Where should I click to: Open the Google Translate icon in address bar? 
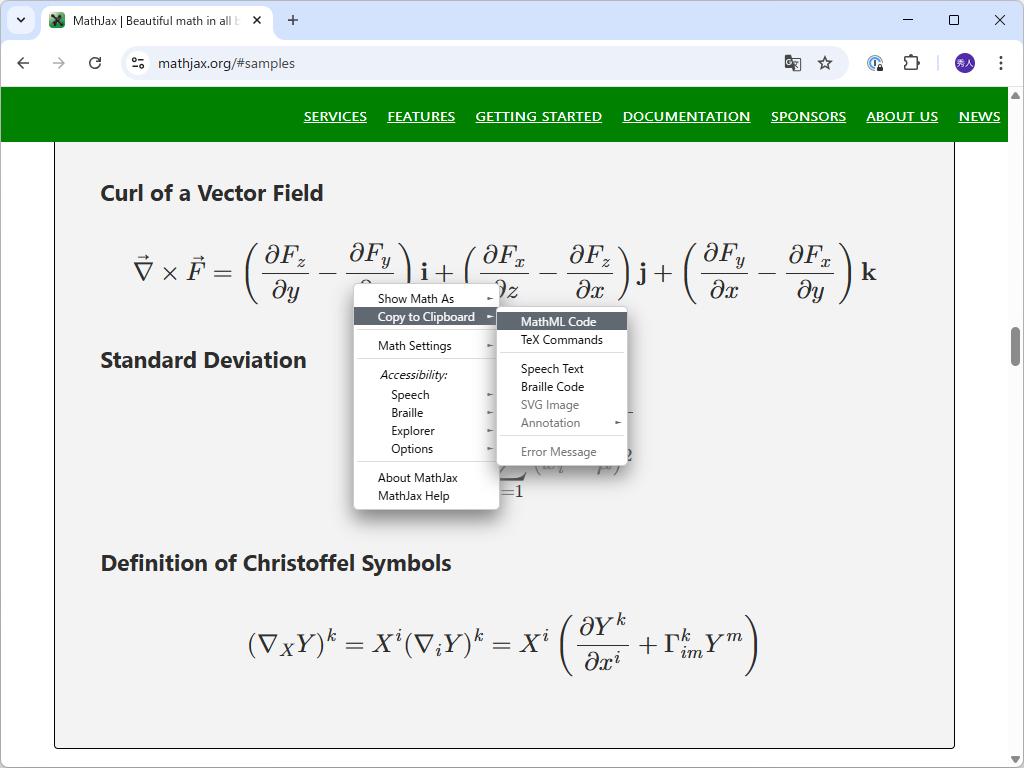[793, 62]
